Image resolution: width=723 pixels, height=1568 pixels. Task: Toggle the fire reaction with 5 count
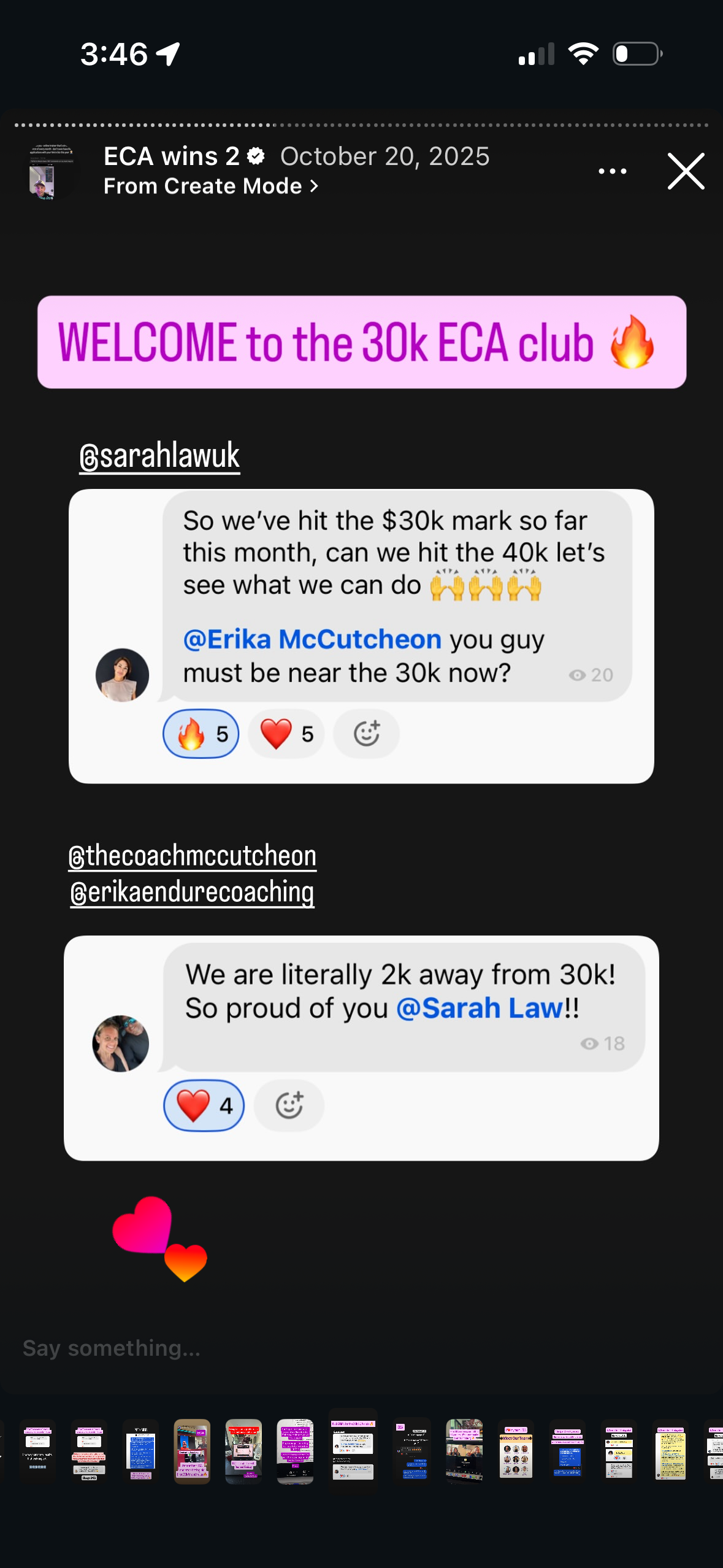tap(201, 734)
